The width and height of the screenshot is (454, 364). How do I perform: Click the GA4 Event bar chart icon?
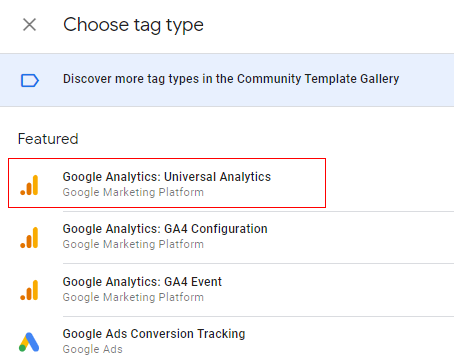[x=29, y=290]
